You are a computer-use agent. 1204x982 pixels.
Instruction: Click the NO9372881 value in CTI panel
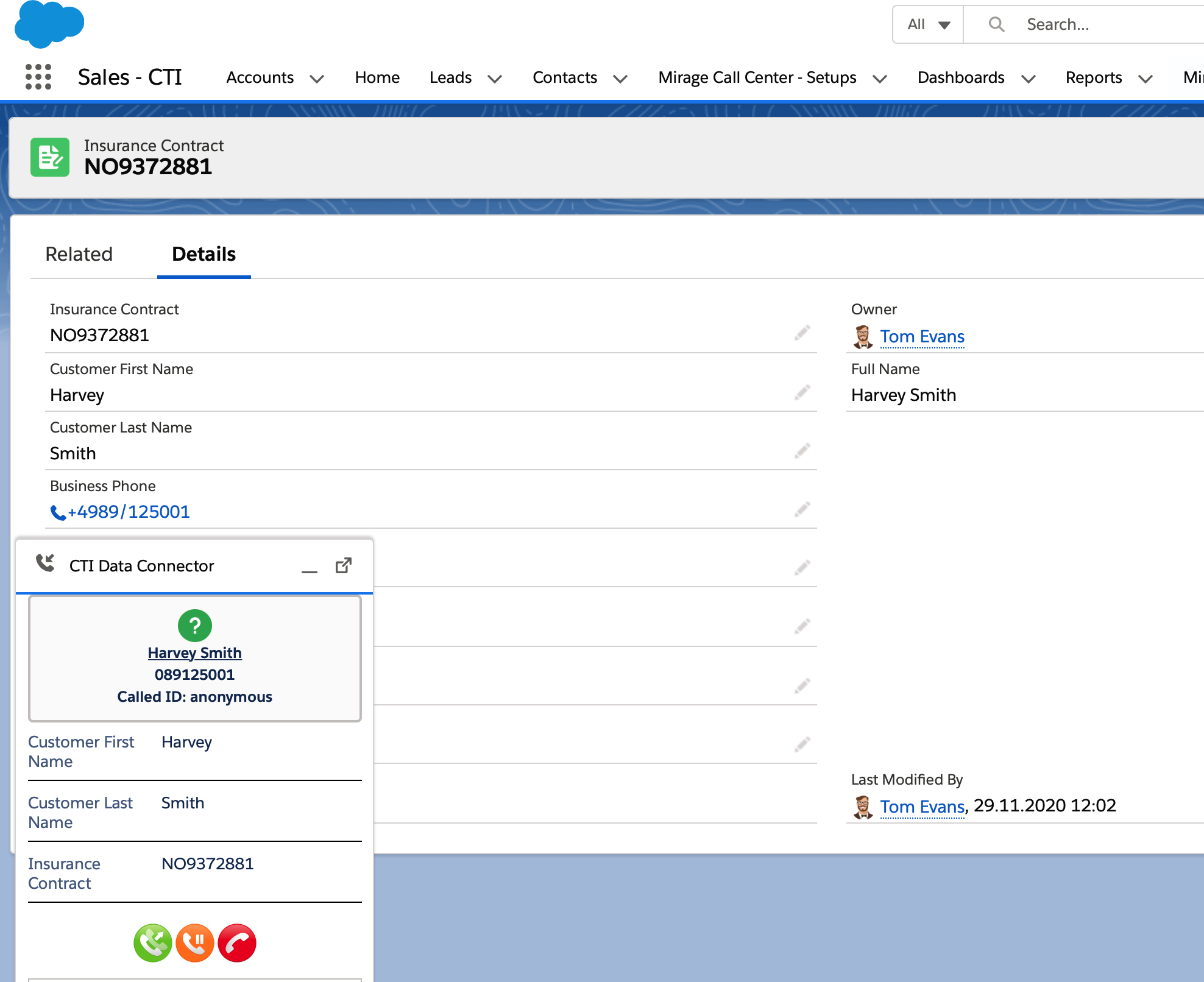coord(208,864)
